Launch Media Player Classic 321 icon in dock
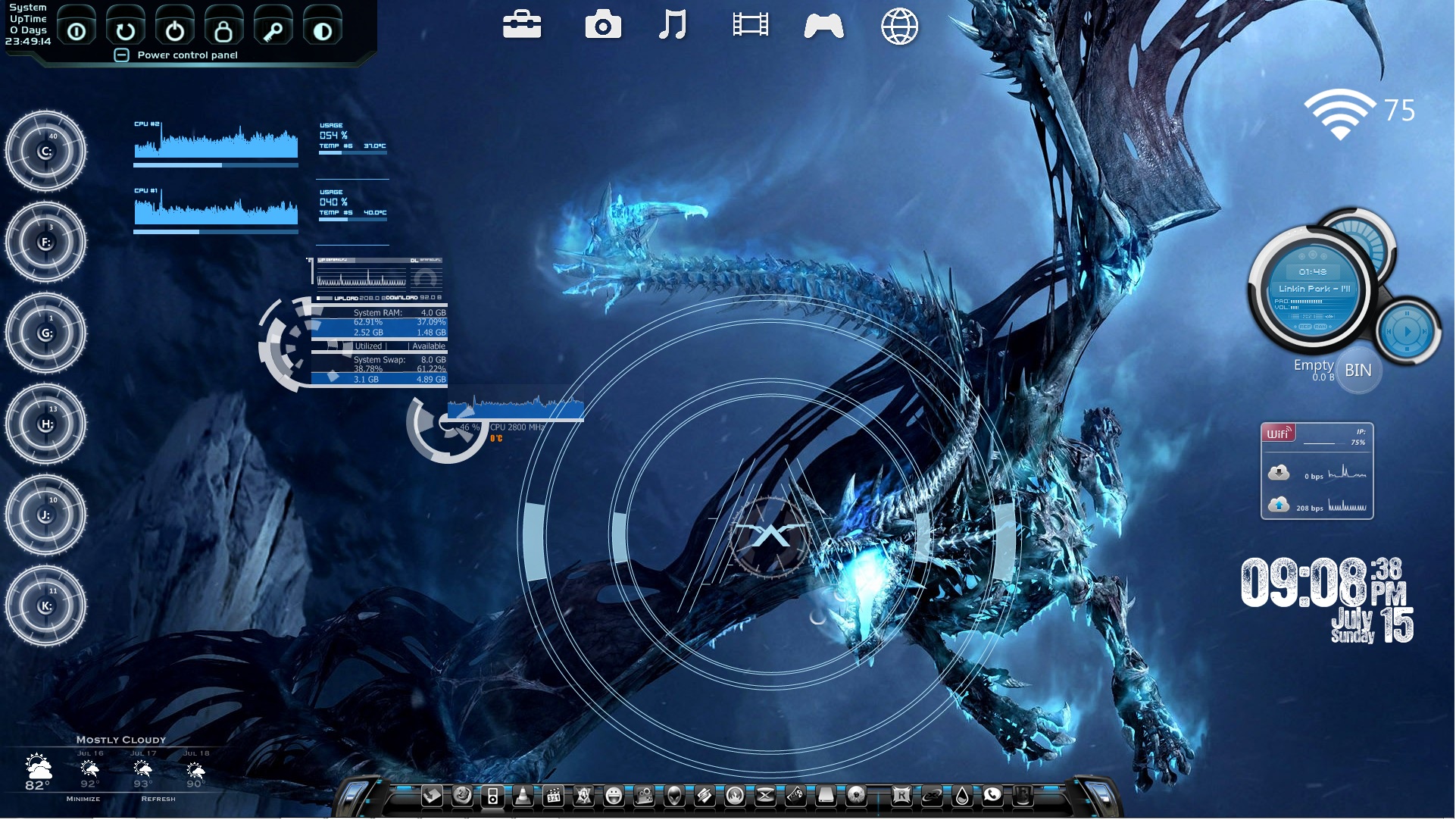Viewport: 1456px width, 820px height. (554, 795)
